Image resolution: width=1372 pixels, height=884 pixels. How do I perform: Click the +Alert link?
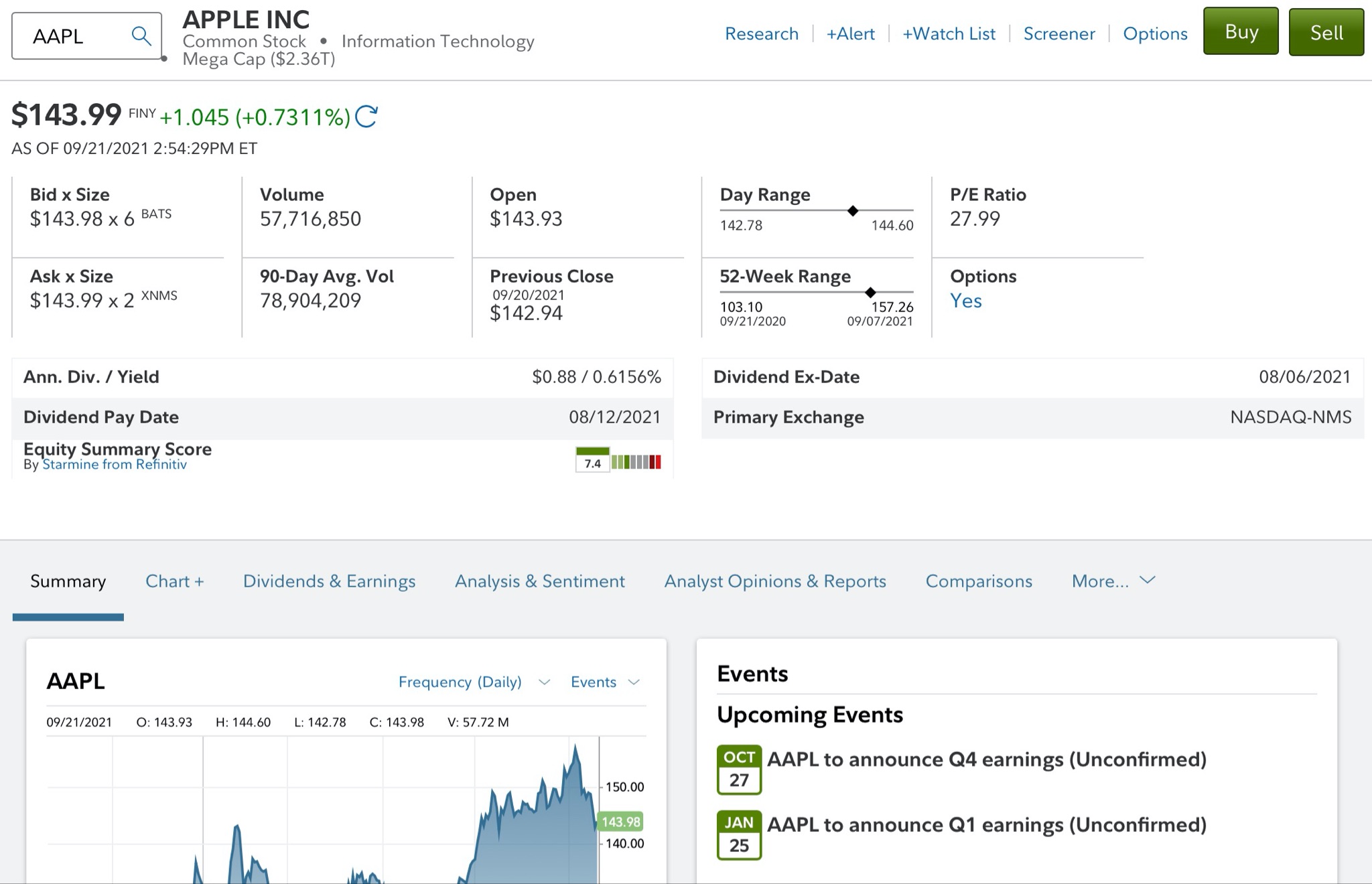[x=850, y=33]
